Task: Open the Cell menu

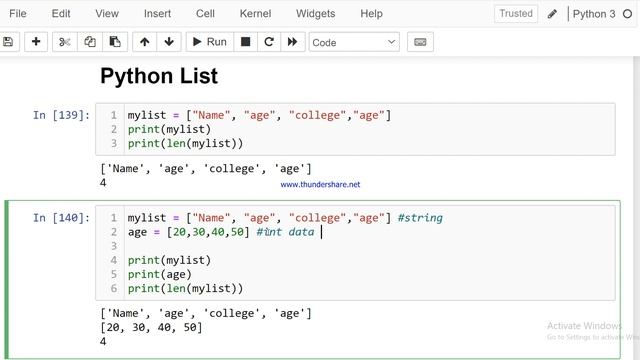Action: [x=205, y=13]
